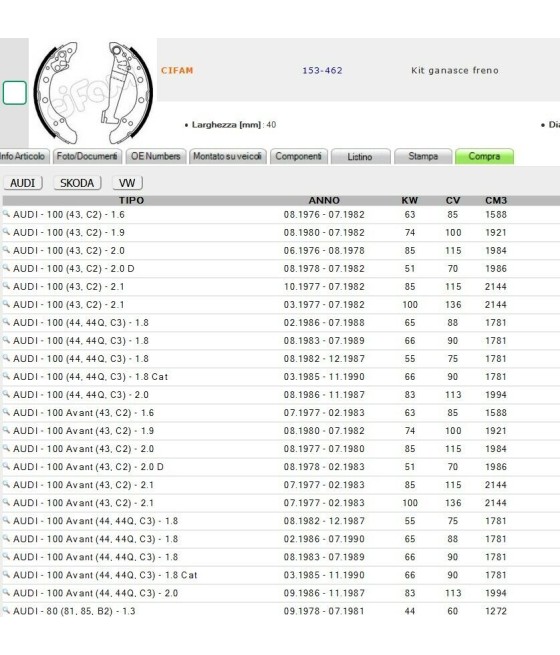
Task: Click magnifier icon for AUDI 100 Avant (43, C2) 1.9
Action: coord(6,430)
